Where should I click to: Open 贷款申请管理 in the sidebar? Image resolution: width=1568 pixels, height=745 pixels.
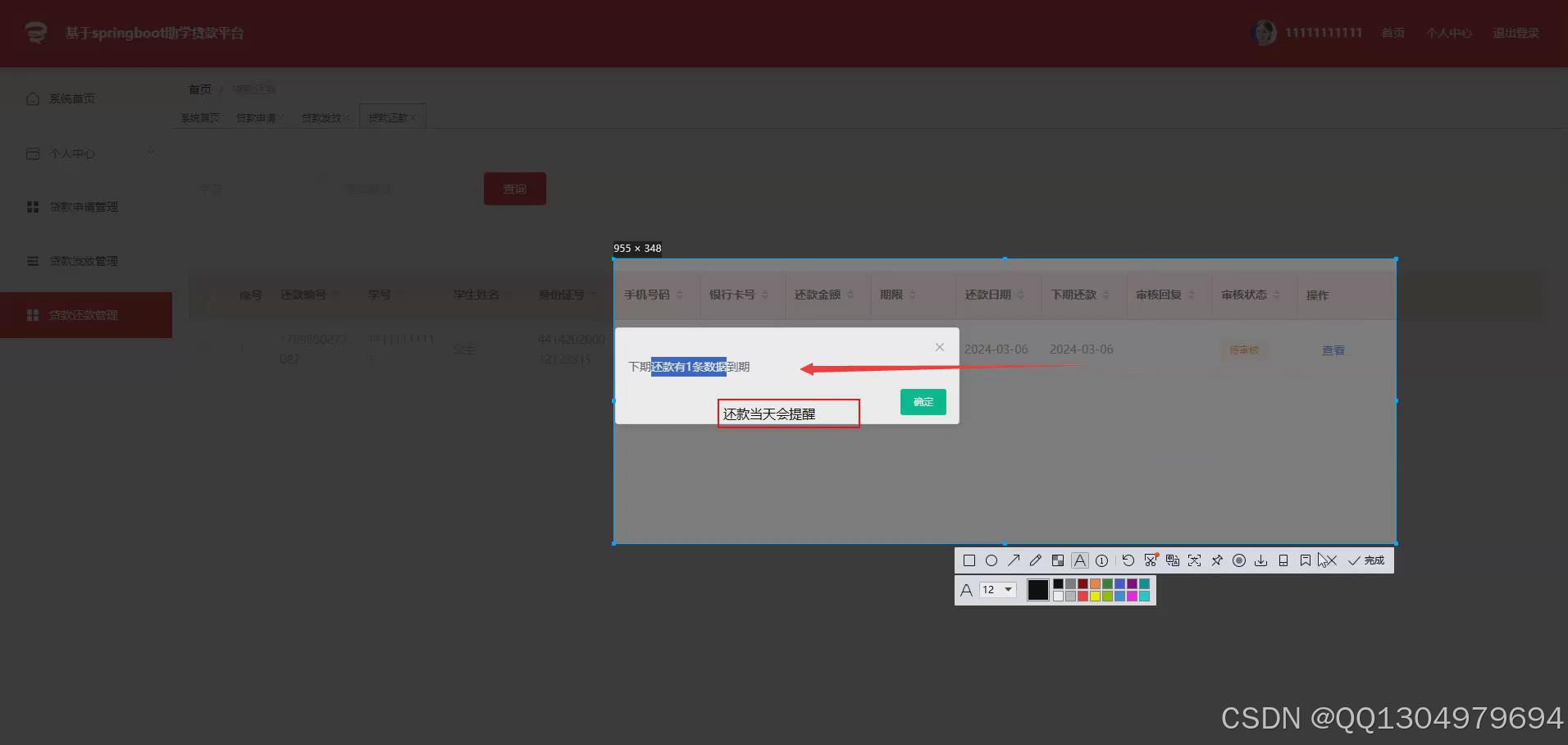click(83, 206)
